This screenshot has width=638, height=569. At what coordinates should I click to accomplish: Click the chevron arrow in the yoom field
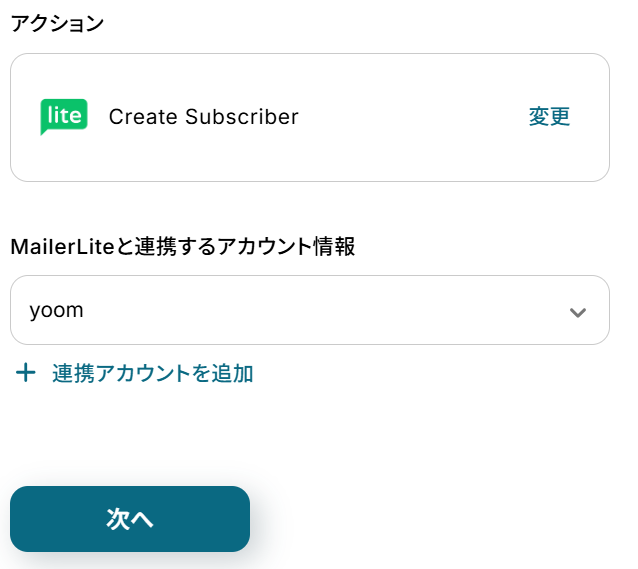click(x=577, y=311)
